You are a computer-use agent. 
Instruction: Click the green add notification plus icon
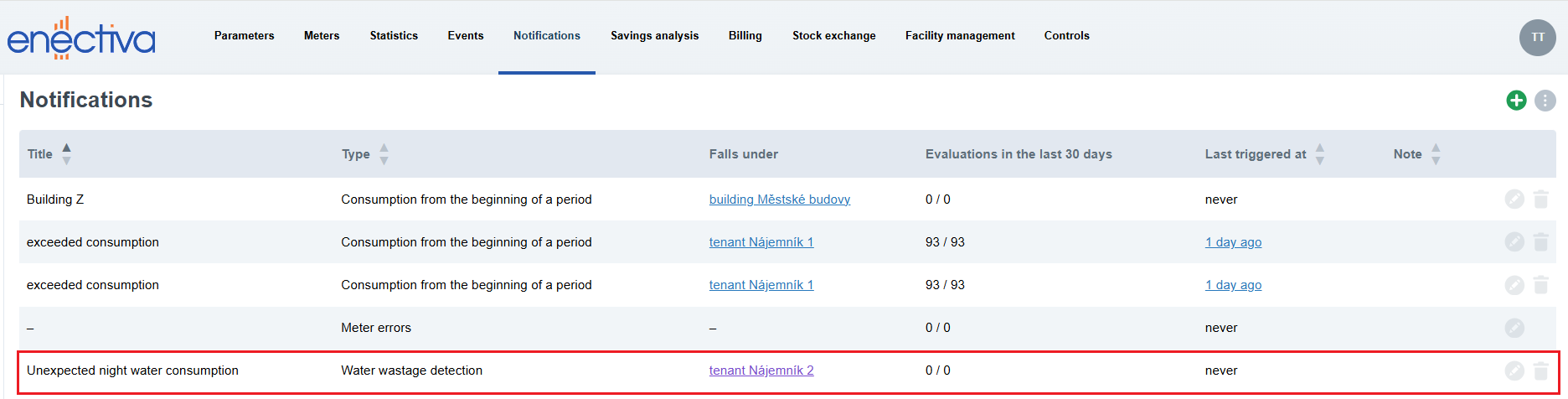(x=1516, y=101)
